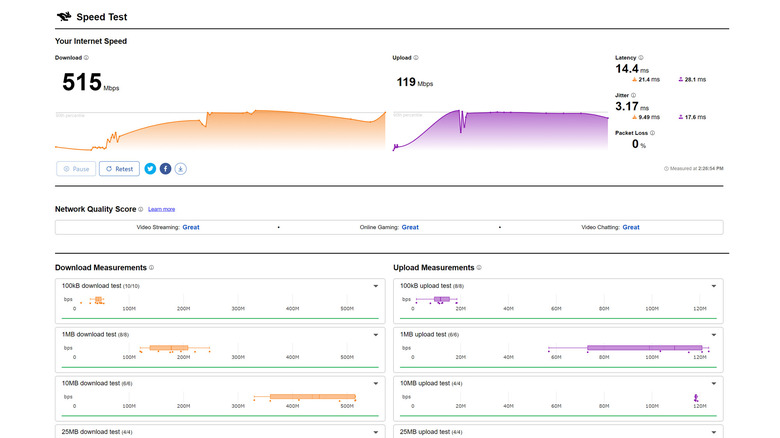Share results via the Twitter icon
The height and width of the screenshot is (438, 780).
(x=150, y=169)
